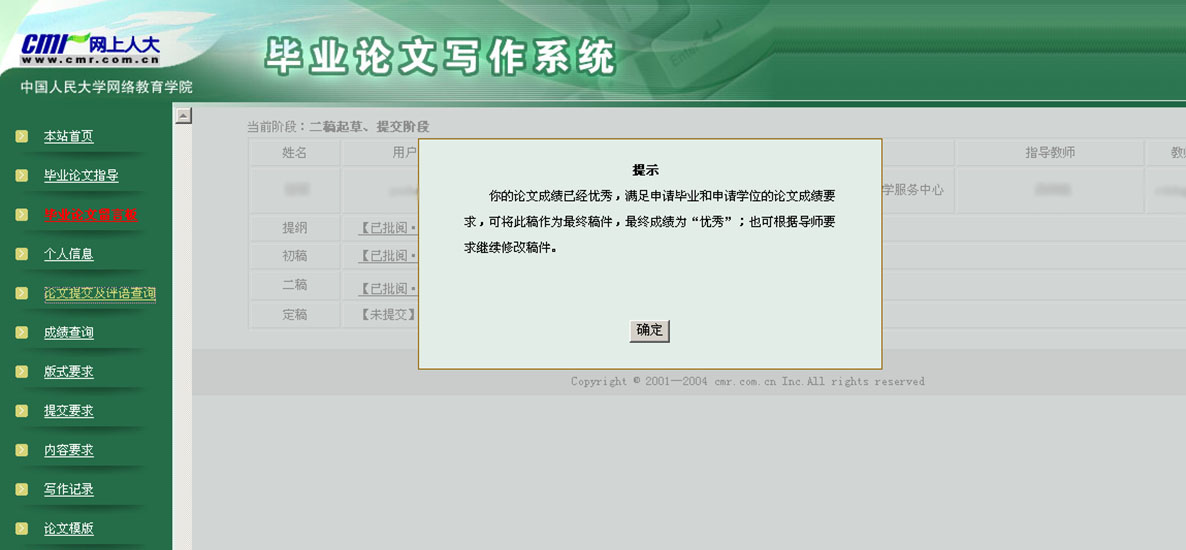The width and height of the screenshot is (1186, 550).
Task: Click arrow icon beside 论文提交及评语查询
Action: point(22,294)
